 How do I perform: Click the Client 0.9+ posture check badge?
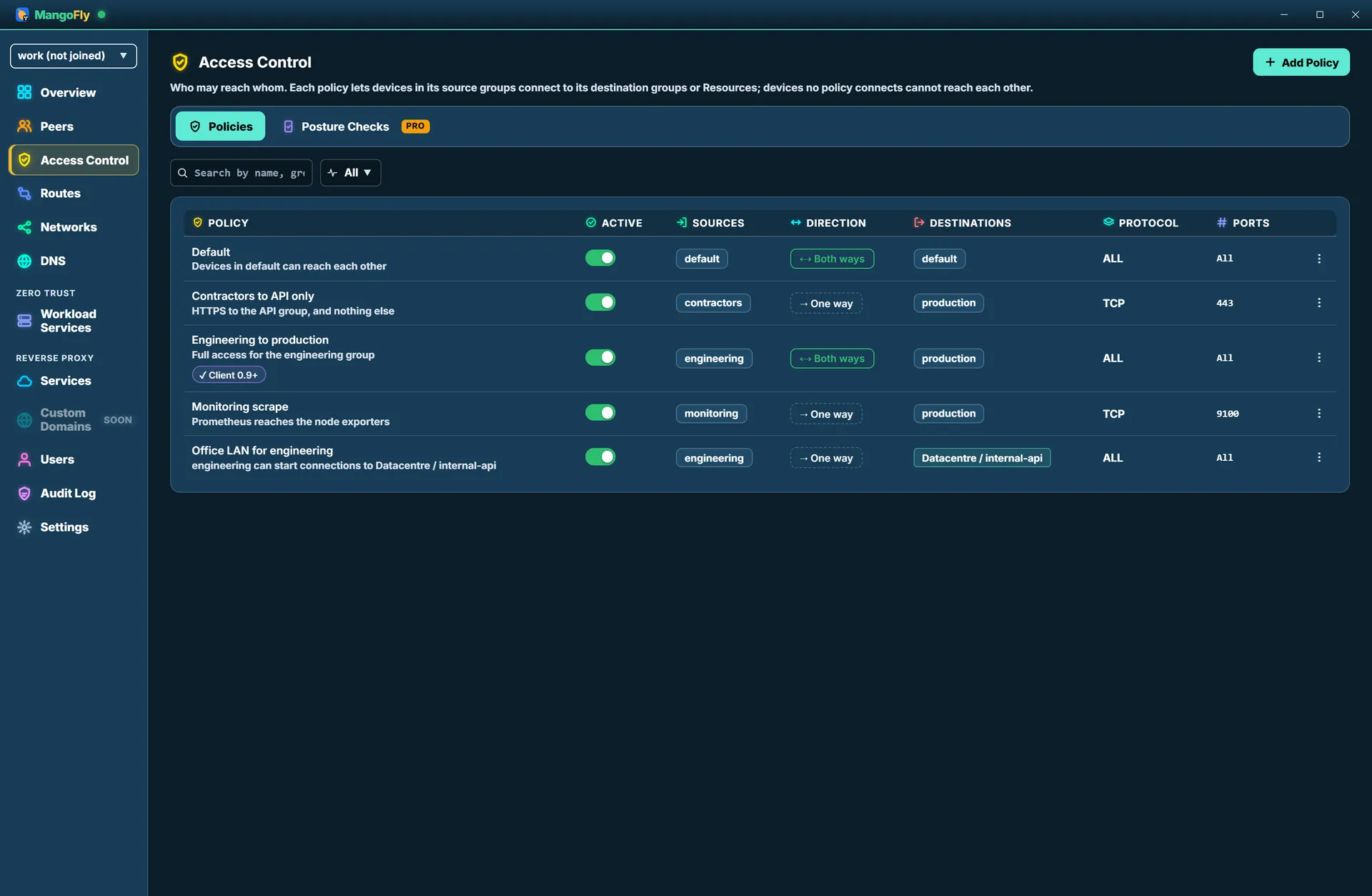[229, 375]
